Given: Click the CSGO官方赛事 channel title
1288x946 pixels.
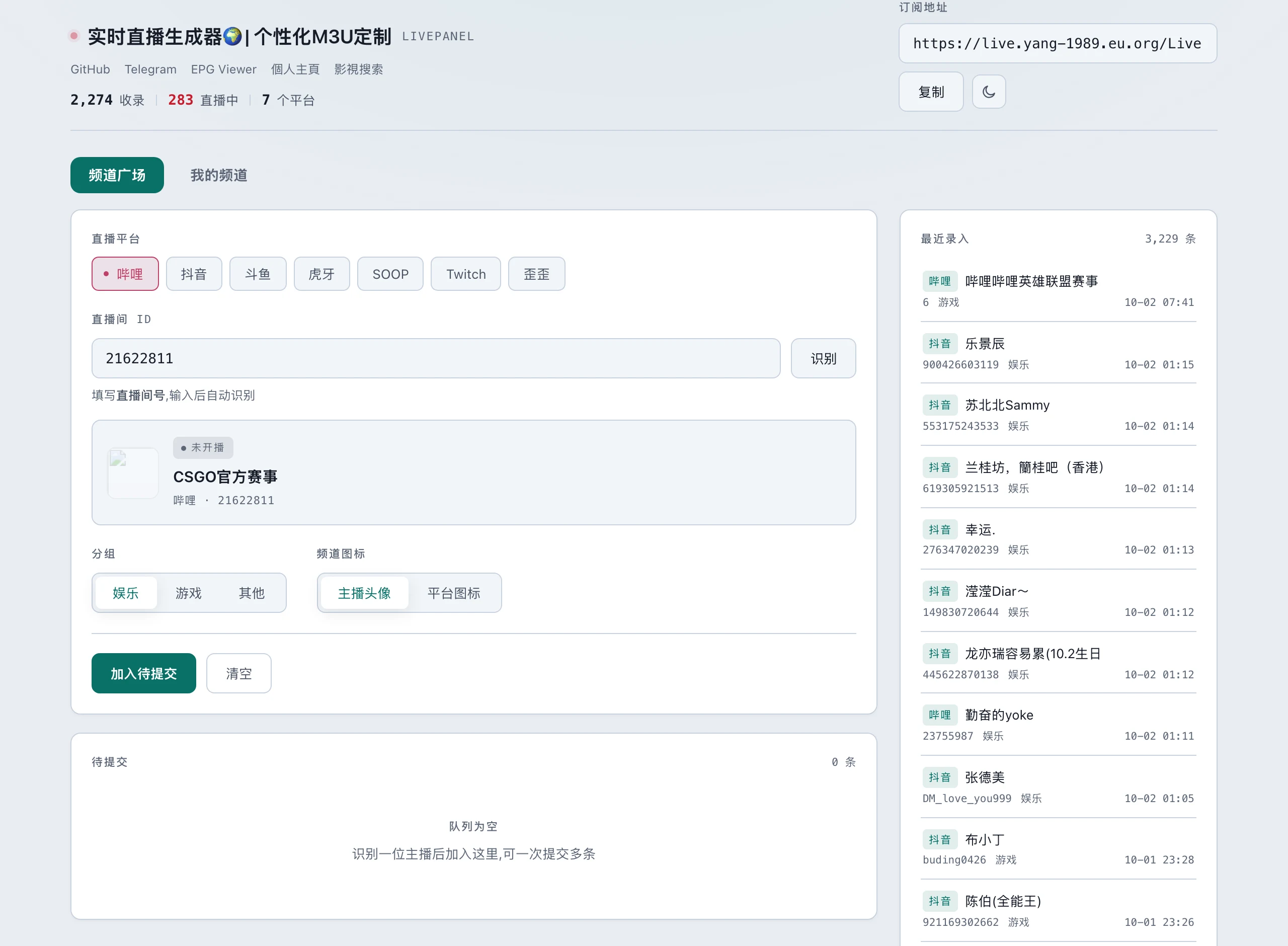Looking at the screenshot, I should click(225, 477).
